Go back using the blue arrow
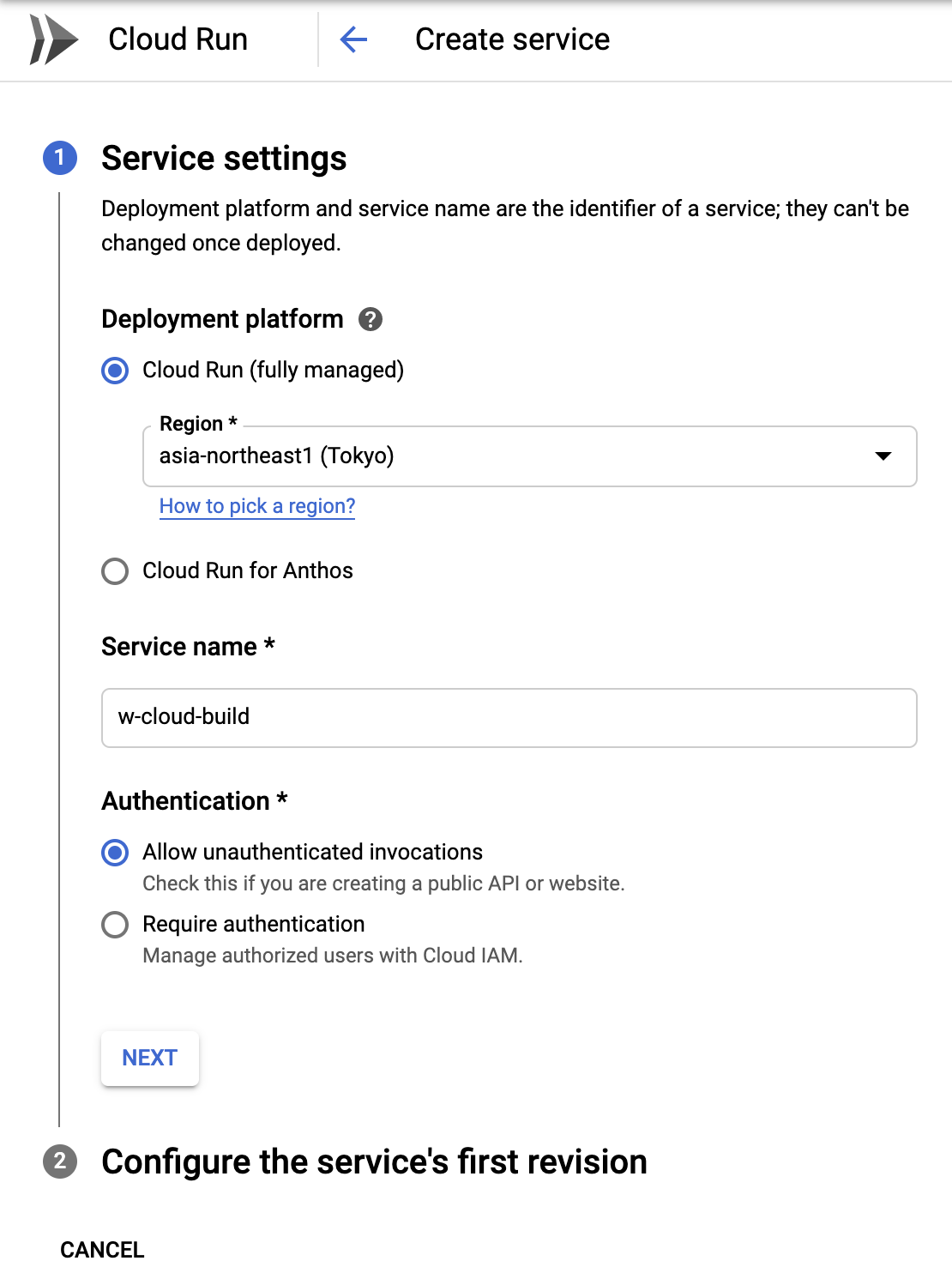 353,39
